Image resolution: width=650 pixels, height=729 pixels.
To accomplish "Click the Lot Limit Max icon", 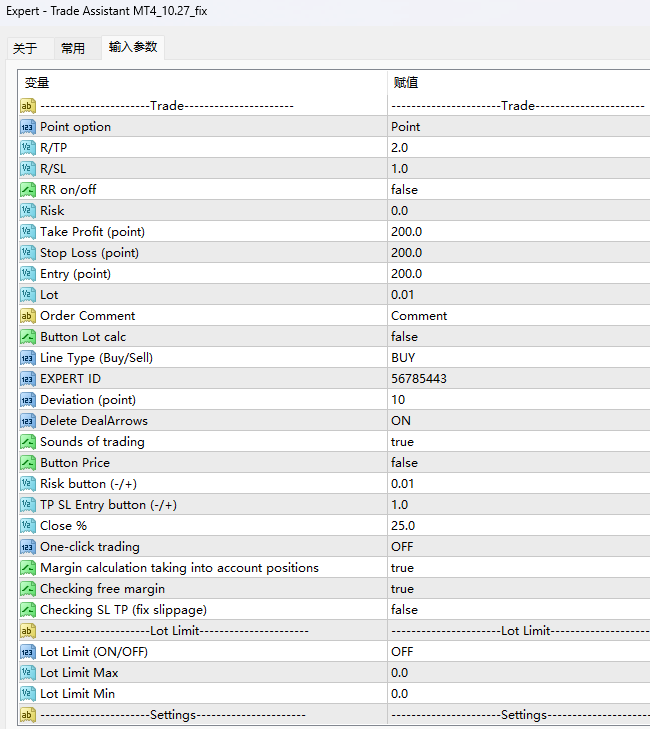I will tap(28, 673).
